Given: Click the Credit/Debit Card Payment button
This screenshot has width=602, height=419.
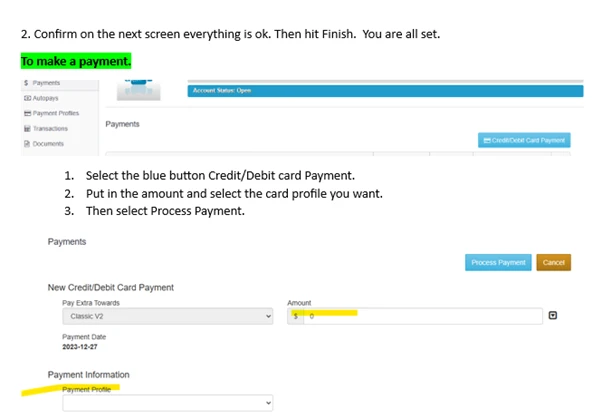Looking at the screenshot, I should (x=525, y=141).
